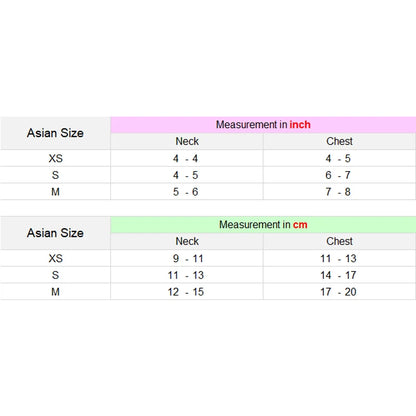Click the neck value 9 - 11 cell
Viewport: 416px width, 416px height.
pos(187,258)
